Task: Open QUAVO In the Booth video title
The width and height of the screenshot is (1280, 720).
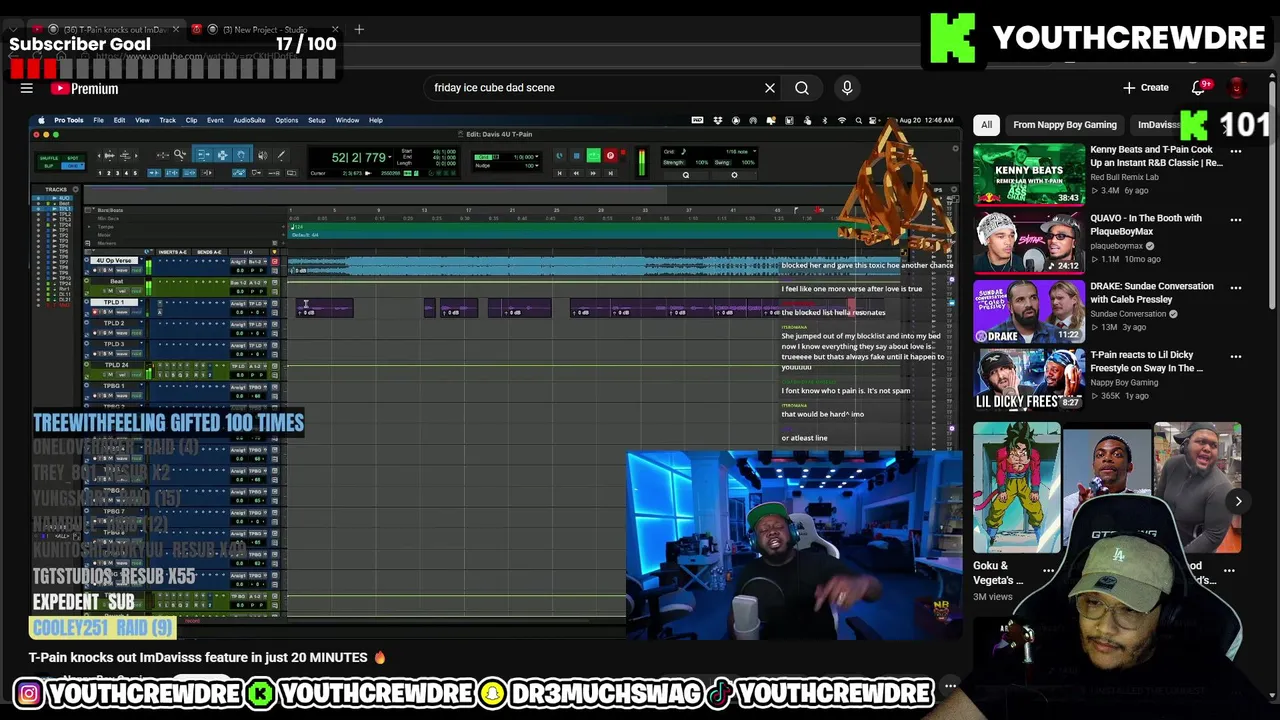Action: tap(1146, 224)
